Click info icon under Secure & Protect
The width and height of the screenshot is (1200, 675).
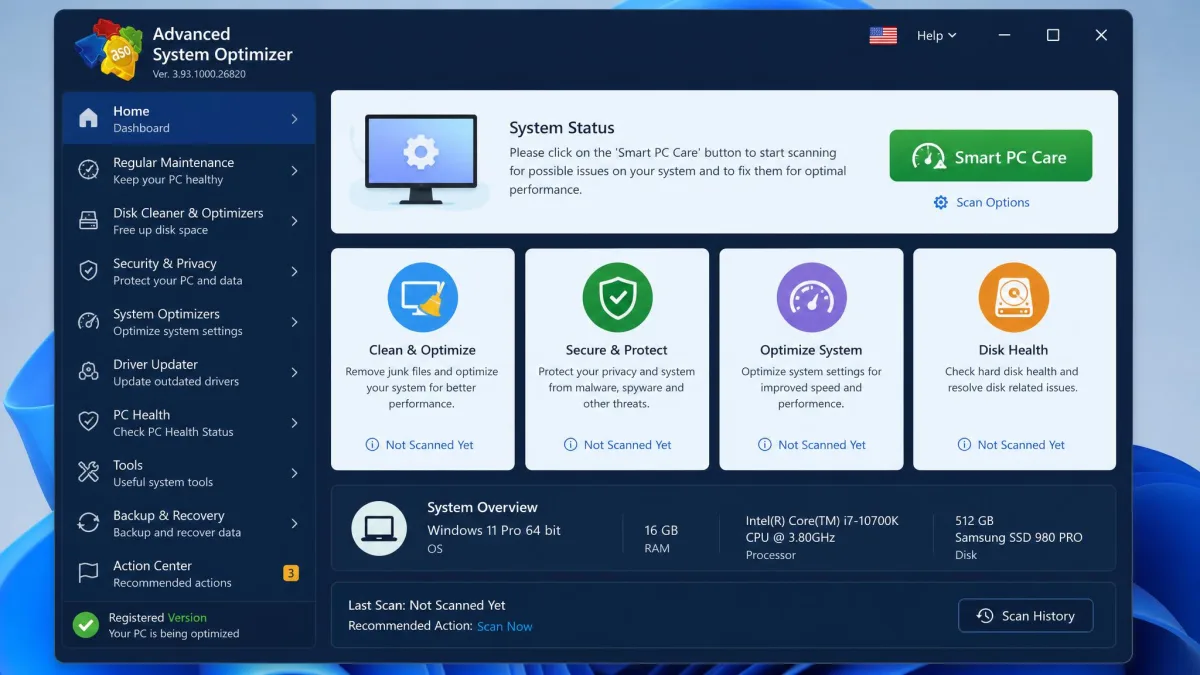tap(570, 445)
